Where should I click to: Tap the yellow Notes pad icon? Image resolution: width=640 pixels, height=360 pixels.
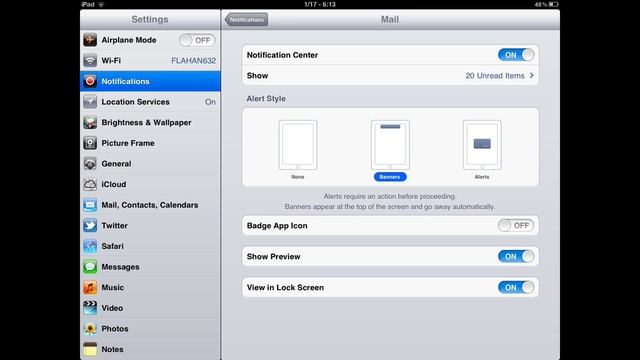(x=90, y=349)
